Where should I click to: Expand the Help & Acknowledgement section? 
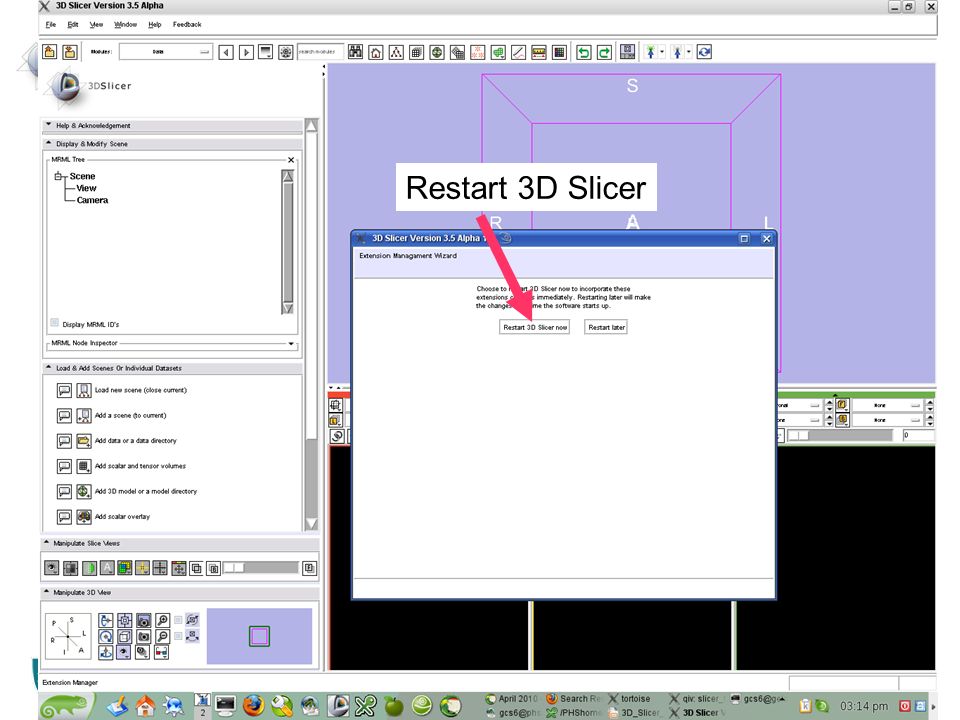click(173, 126)
